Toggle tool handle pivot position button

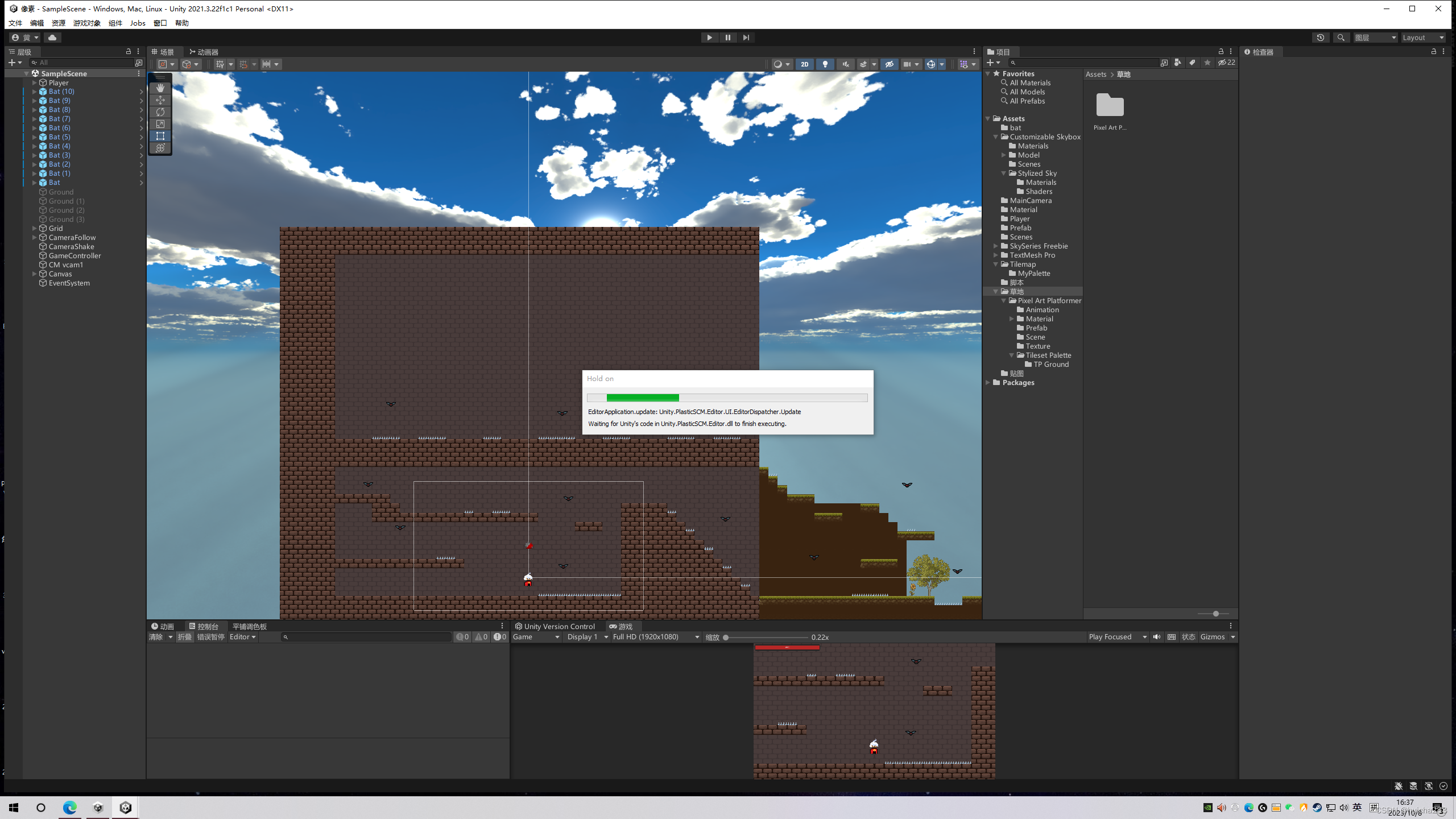[x=166, y=64]
